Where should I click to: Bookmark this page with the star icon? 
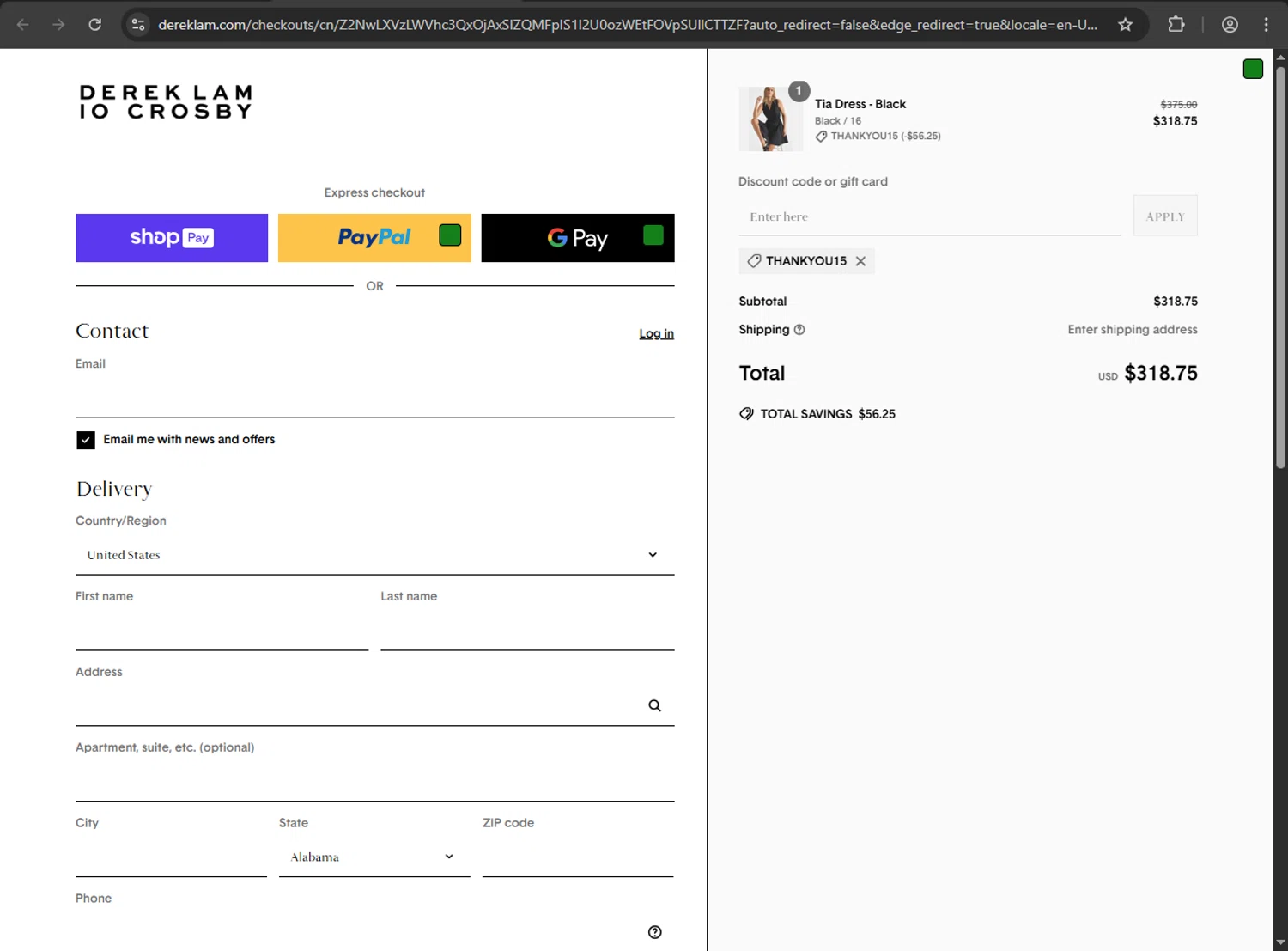pyautogui.click(x=1125, y=24)
